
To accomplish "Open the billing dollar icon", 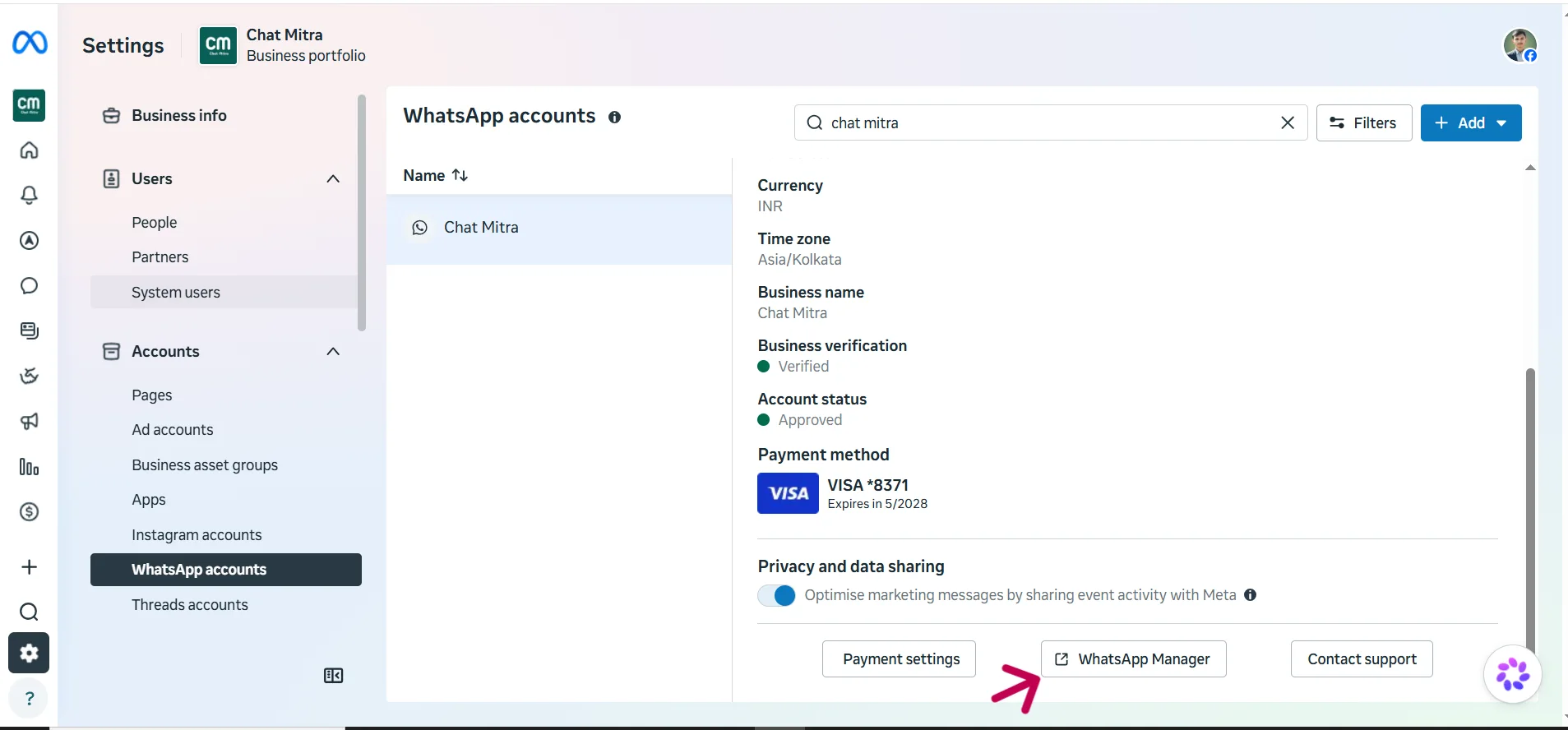I will (29, 511).
